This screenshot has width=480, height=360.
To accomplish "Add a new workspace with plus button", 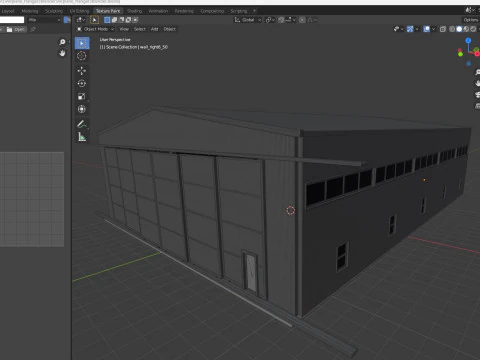I will click(x=255, y=11).
